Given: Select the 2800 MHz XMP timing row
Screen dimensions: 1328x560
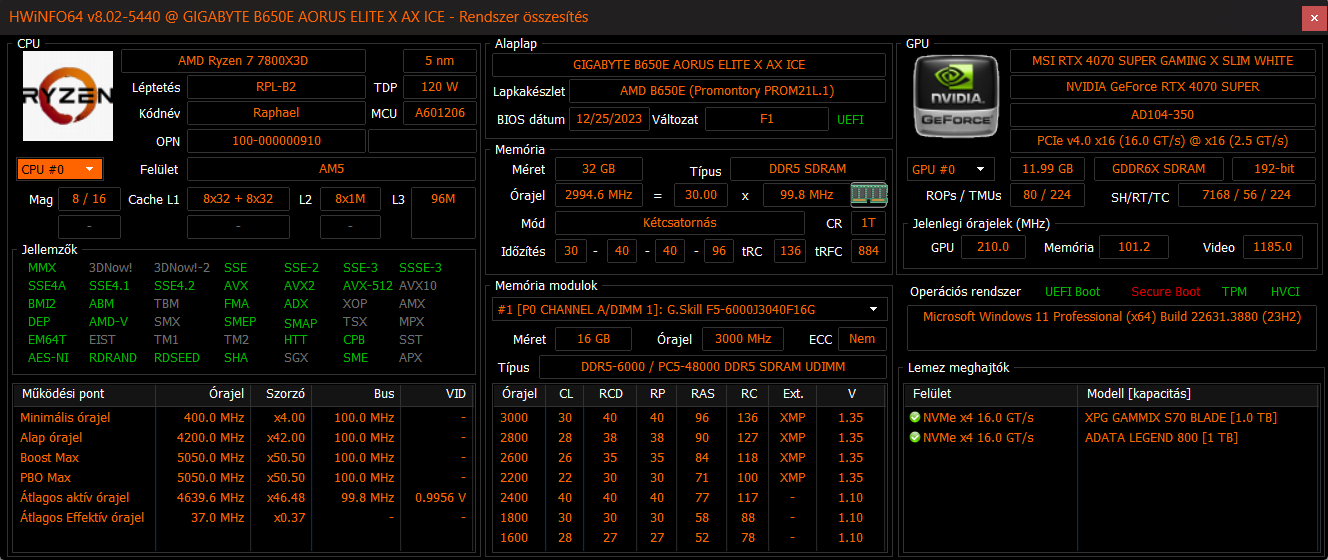Looking at the screenshot, I should (x=690, y=437).
